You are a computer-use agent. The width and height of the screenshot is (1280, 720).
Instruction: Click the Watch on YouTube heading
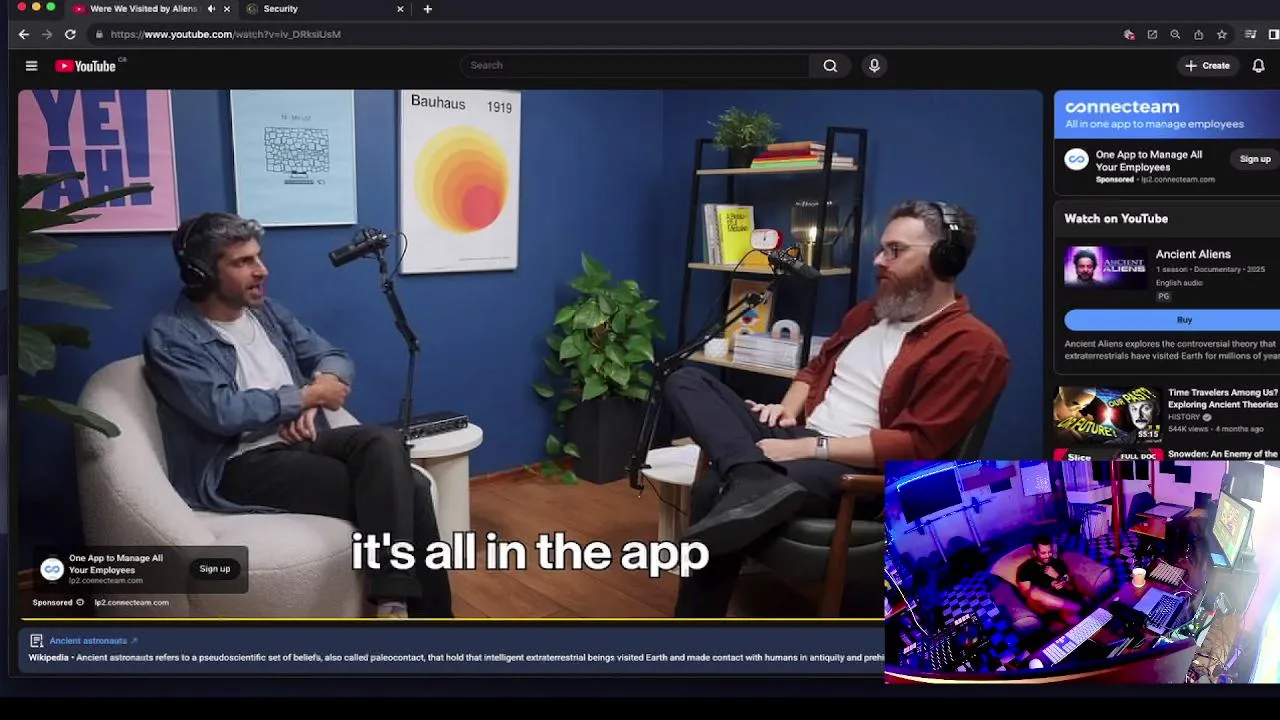click(1116, 219)
